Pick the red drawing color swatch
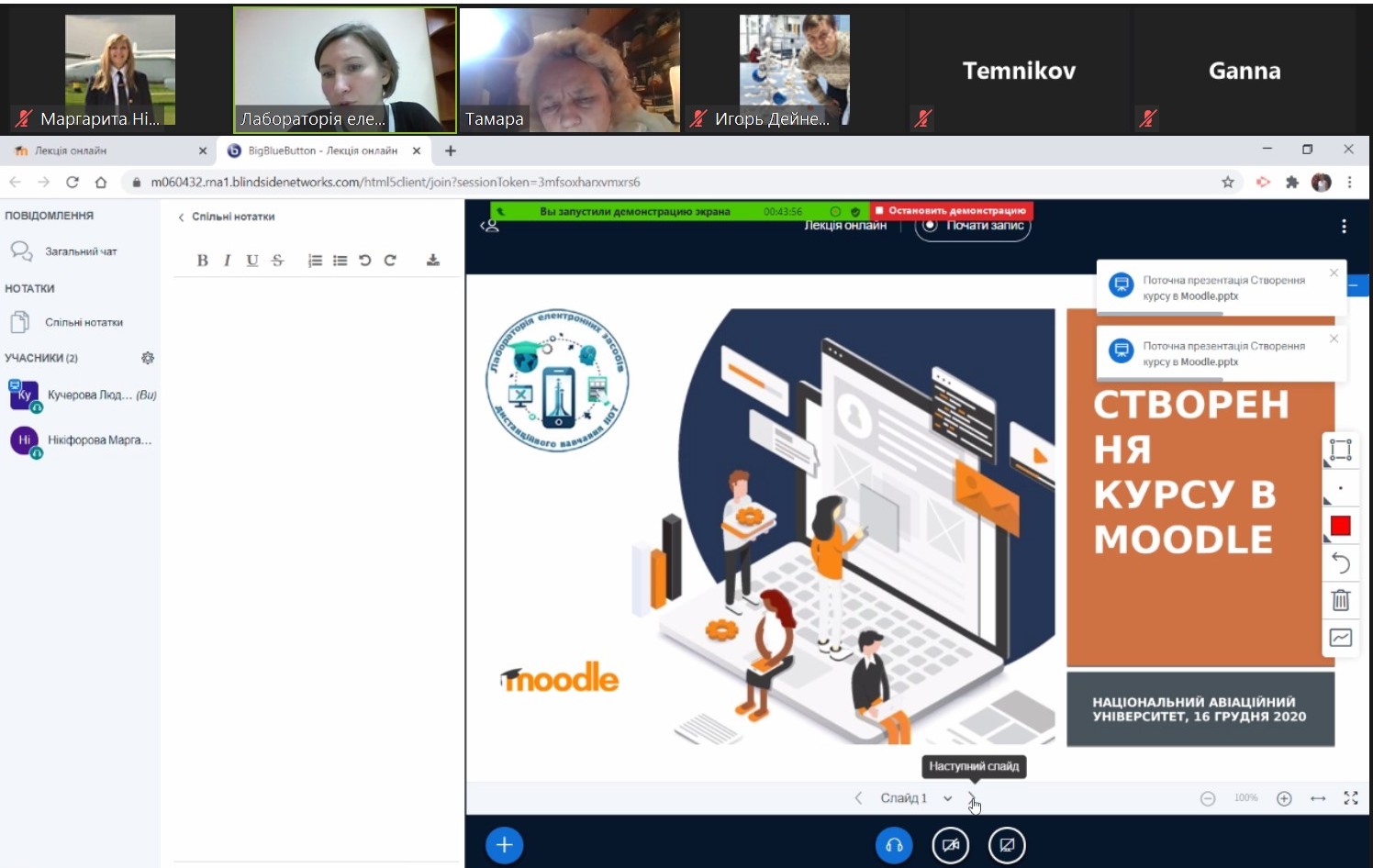The image size is (1373, 868). pyautogui.click(x=1340, y=525)
